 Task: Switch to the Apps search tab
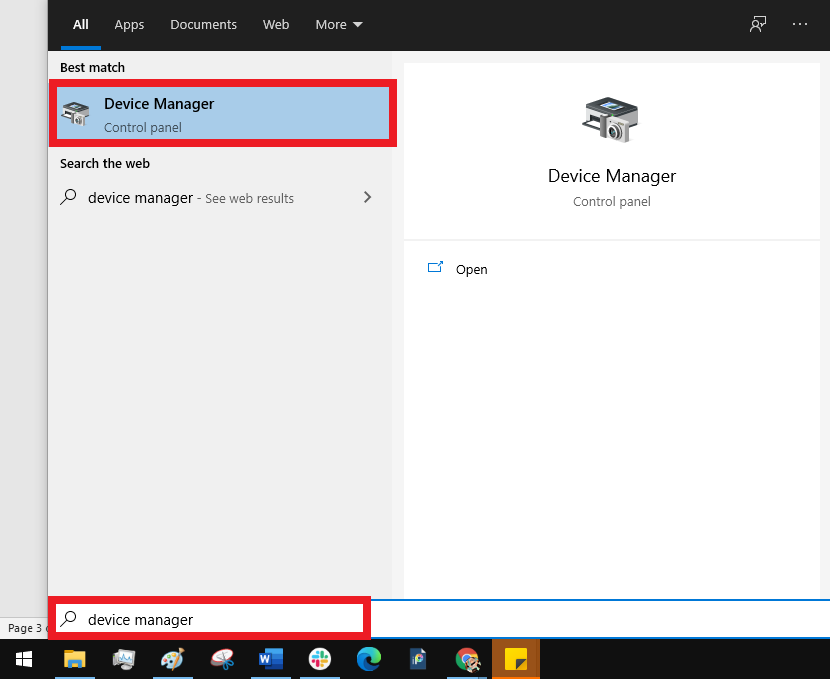(129, 24)
